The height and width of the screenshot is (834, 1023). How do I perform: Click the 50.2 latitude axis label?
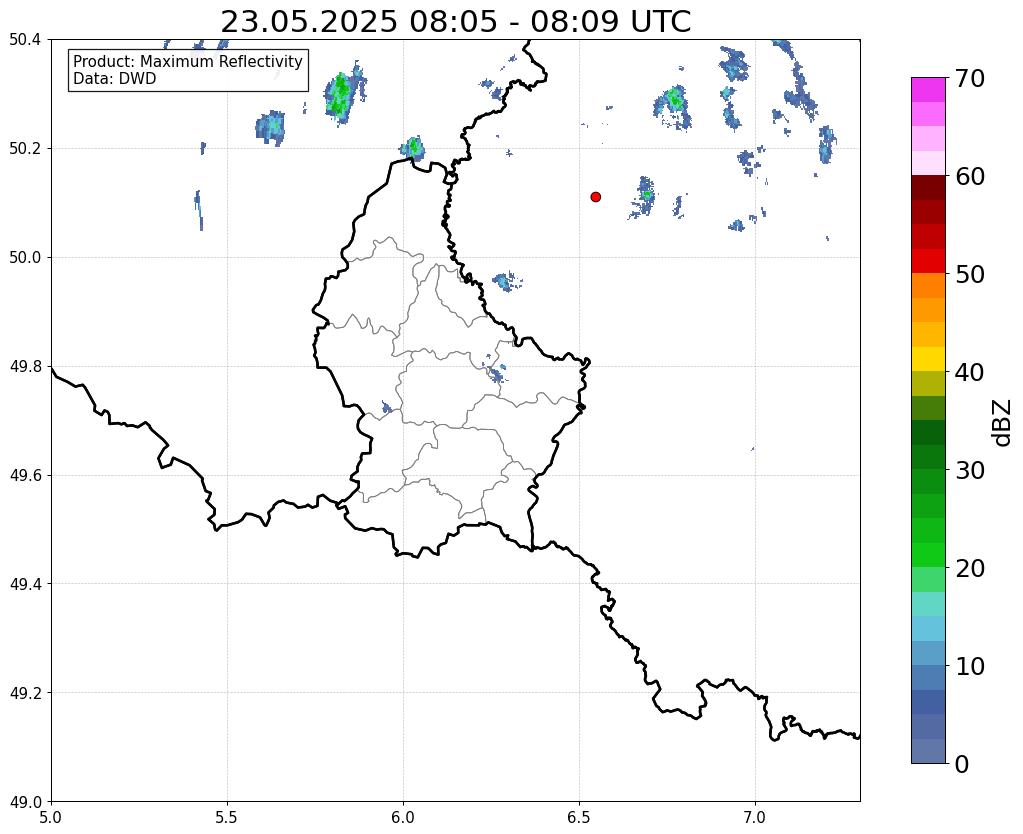(x=25, y=149)
